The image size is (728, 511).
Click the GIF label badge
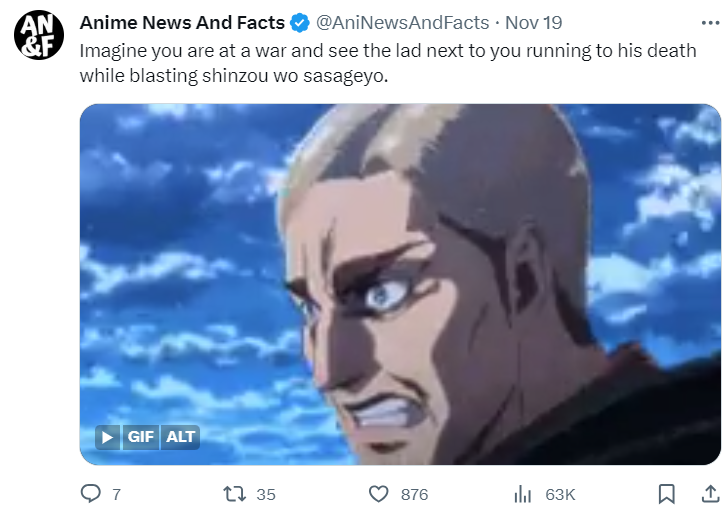click(141, 437)
